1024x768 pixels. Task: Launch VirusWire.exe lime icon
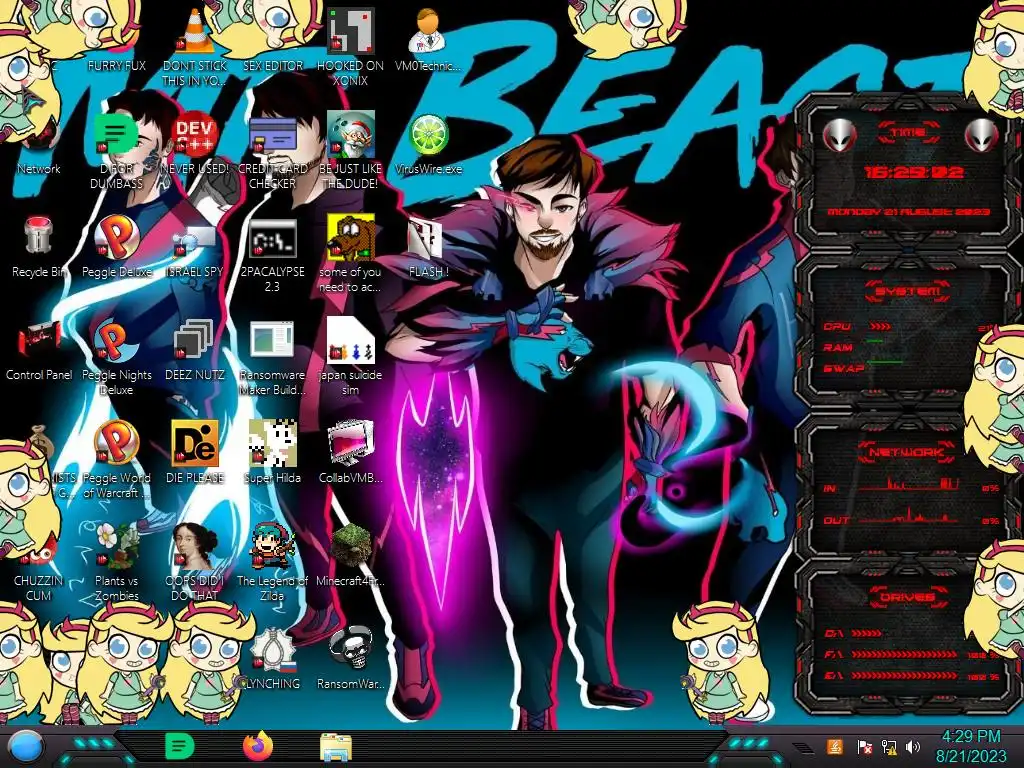[428, 135]
